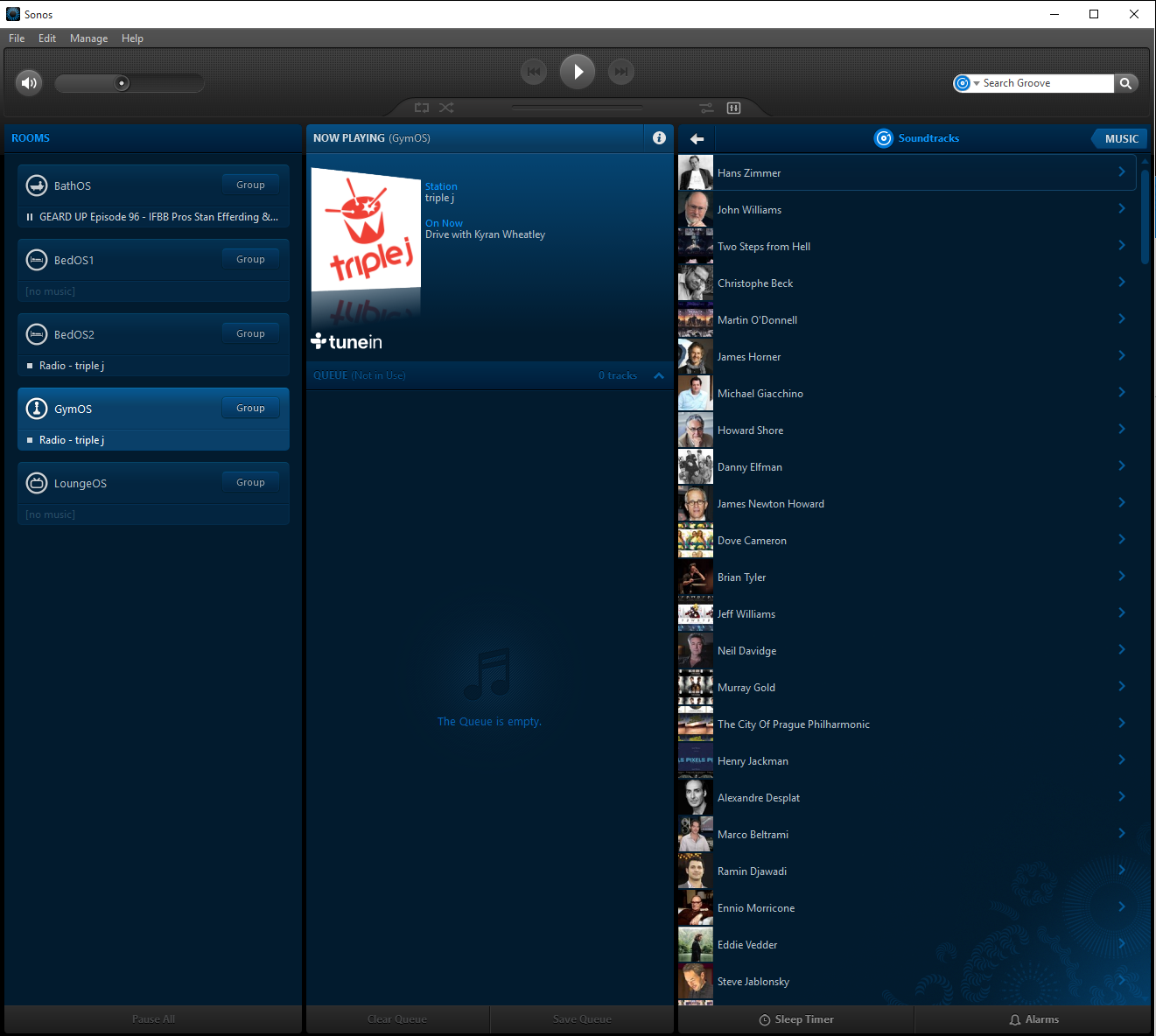Open the Alarms settings
The width and height of the screenshot is (1156, 1036).
(1033, 1019)
